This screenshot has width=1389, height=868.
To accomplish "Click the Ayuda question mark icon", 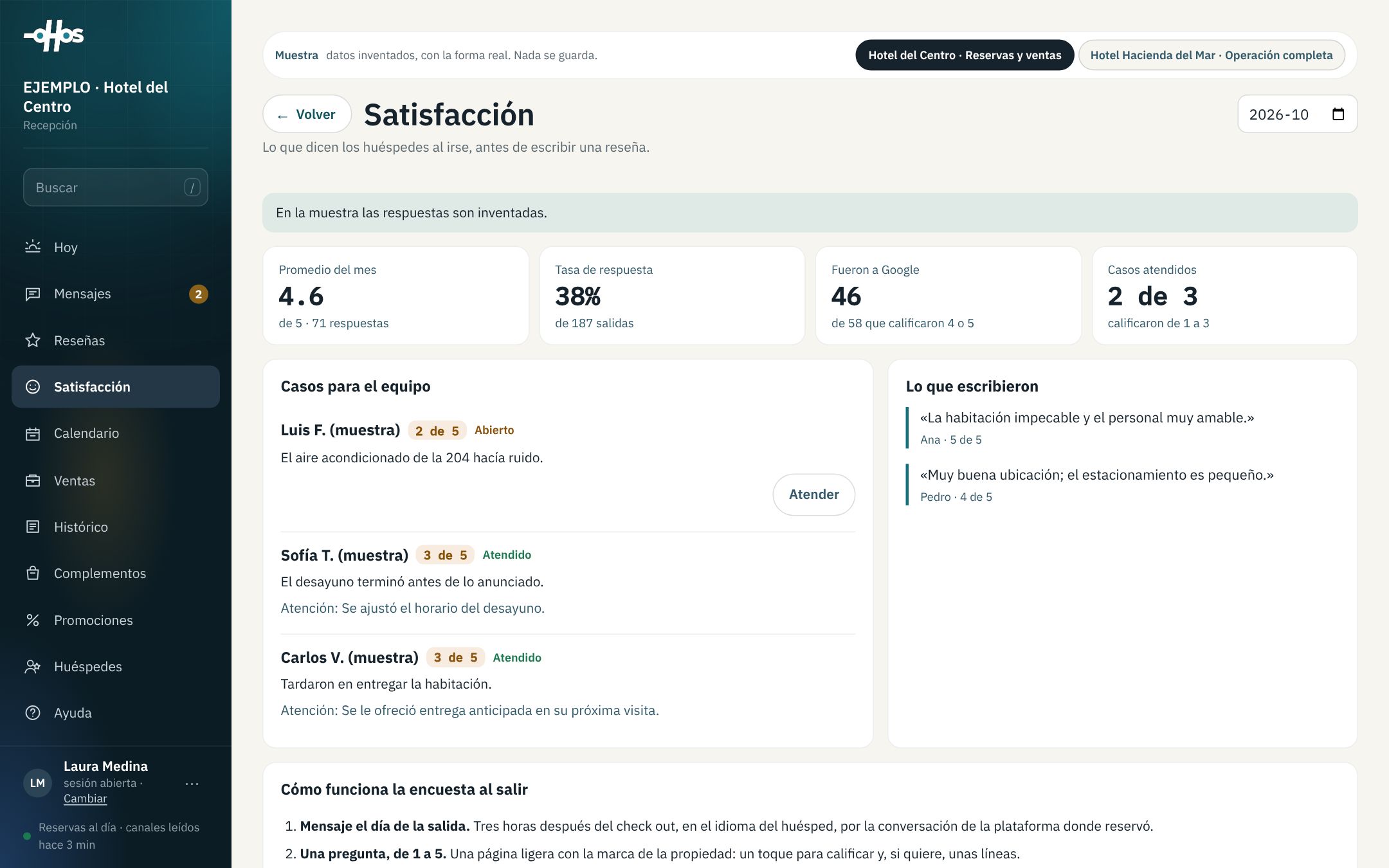I will click(x=33, y=712).
